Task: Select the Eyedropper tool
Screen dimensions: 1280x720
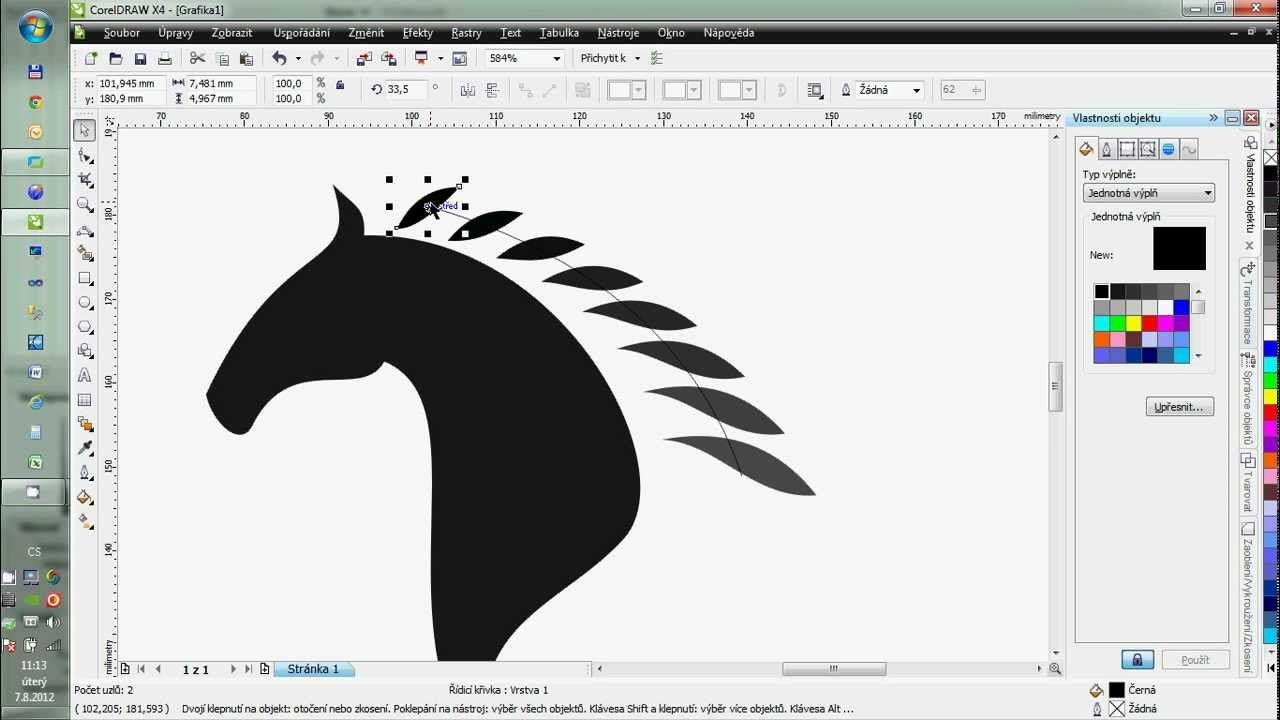Action: (x=85, y=448)
